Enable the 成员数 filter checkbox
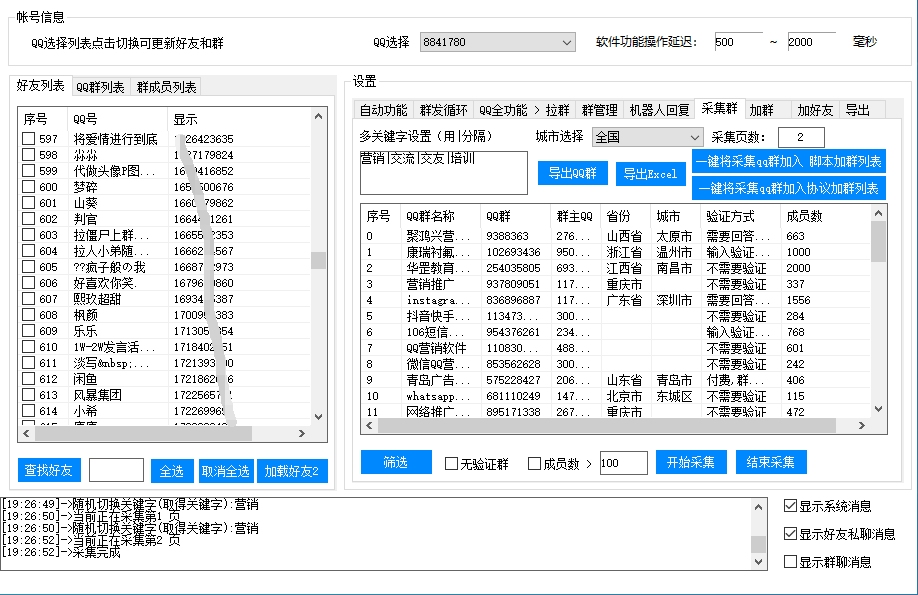The image size is (918, 595). click(534, 464)
